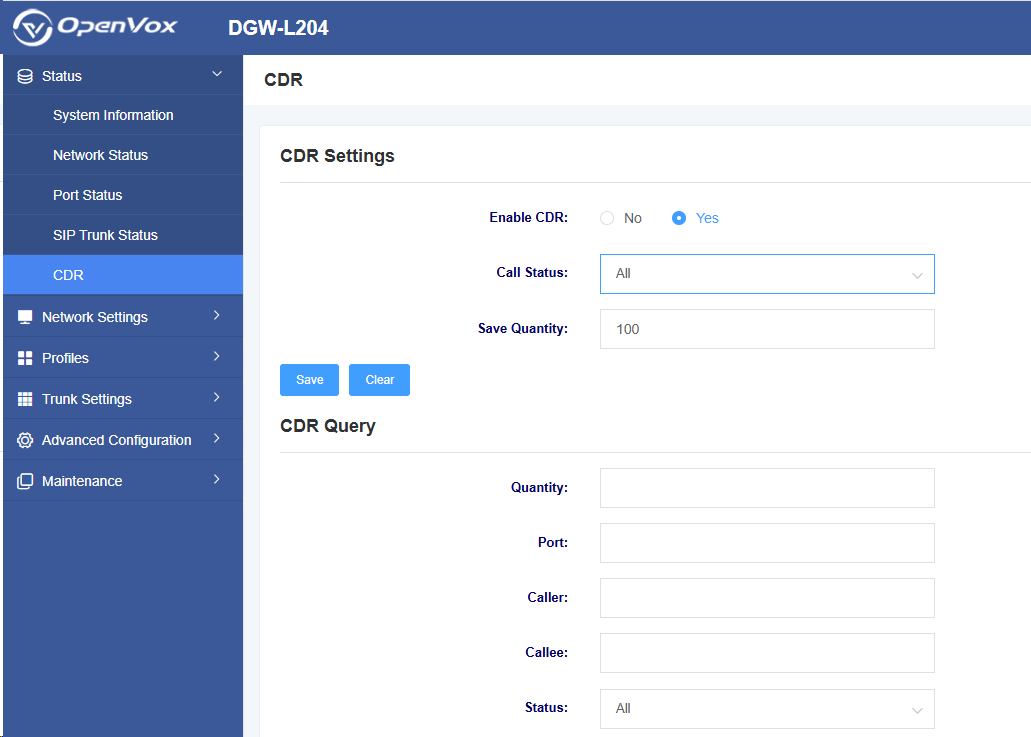
Task: Click the OpenVox logo
Action: coord(95,28)
